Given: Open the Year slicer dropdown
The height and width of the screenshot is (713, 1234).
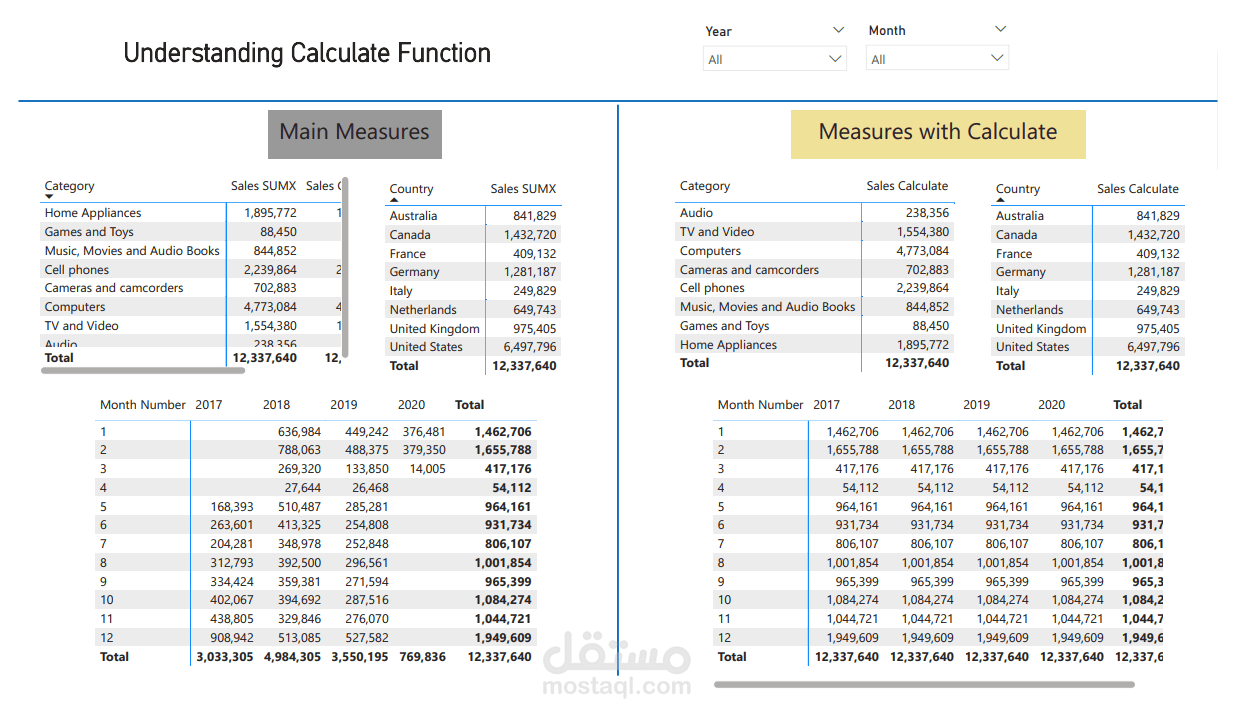Looking at the screenshot, I should (x=775, y=59).
